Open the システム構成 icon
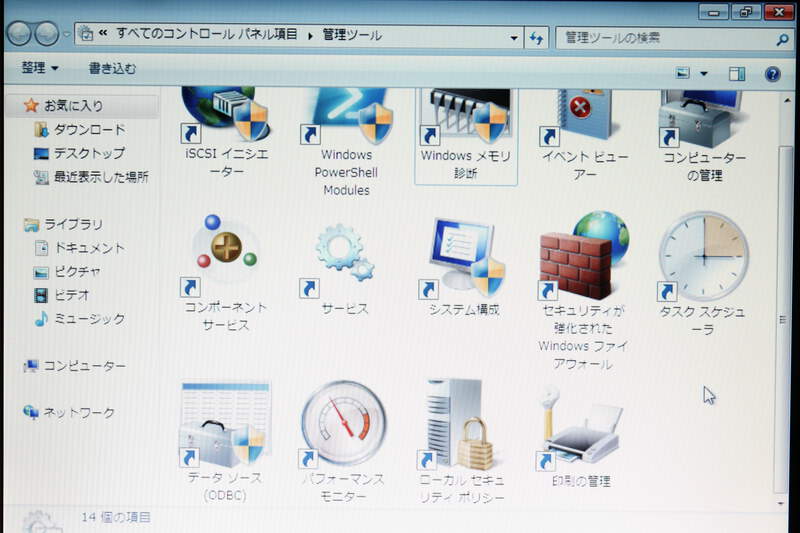 [463, 258]
